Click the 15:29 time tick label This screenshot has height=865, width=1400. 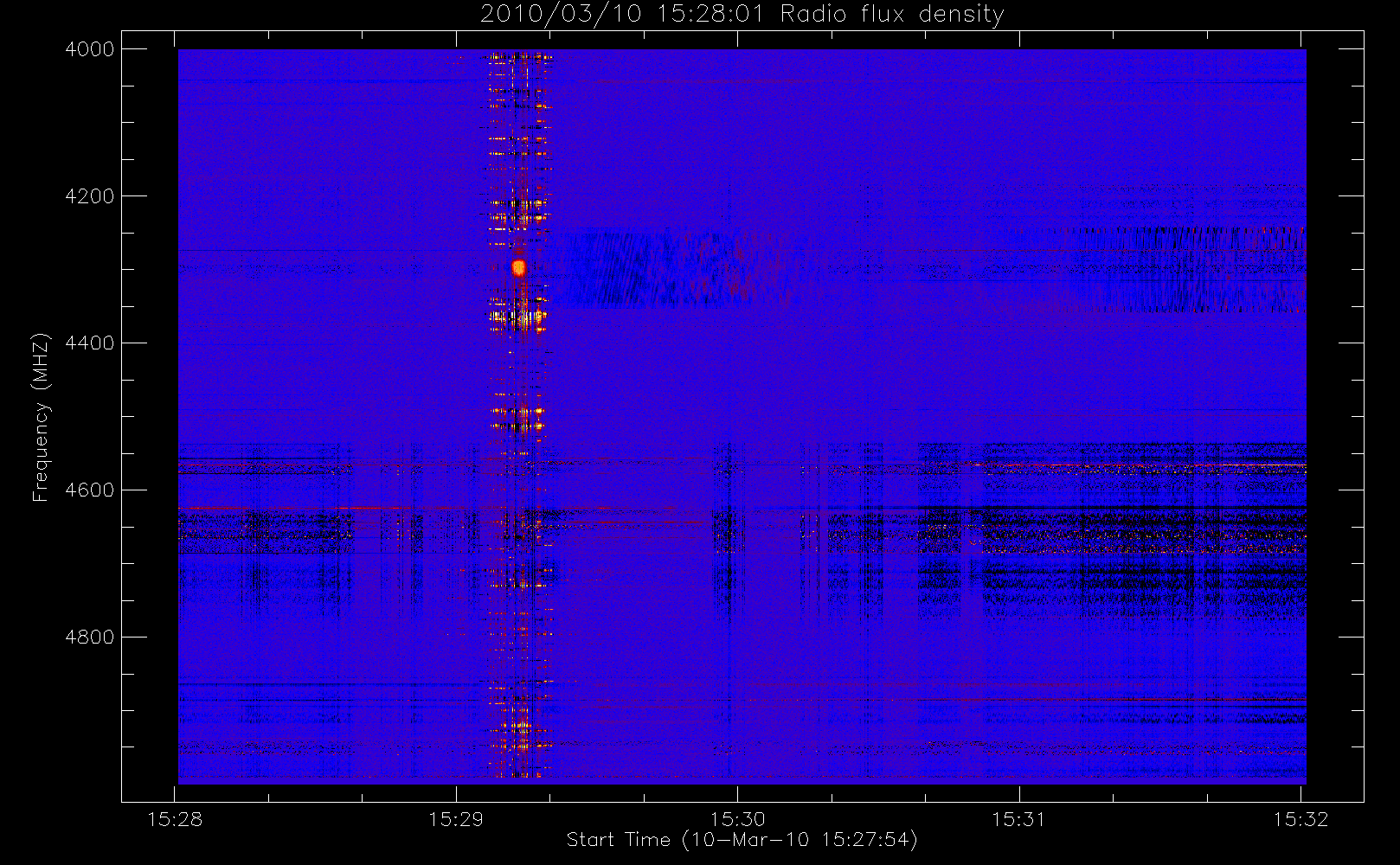click(x=456, y=819)
